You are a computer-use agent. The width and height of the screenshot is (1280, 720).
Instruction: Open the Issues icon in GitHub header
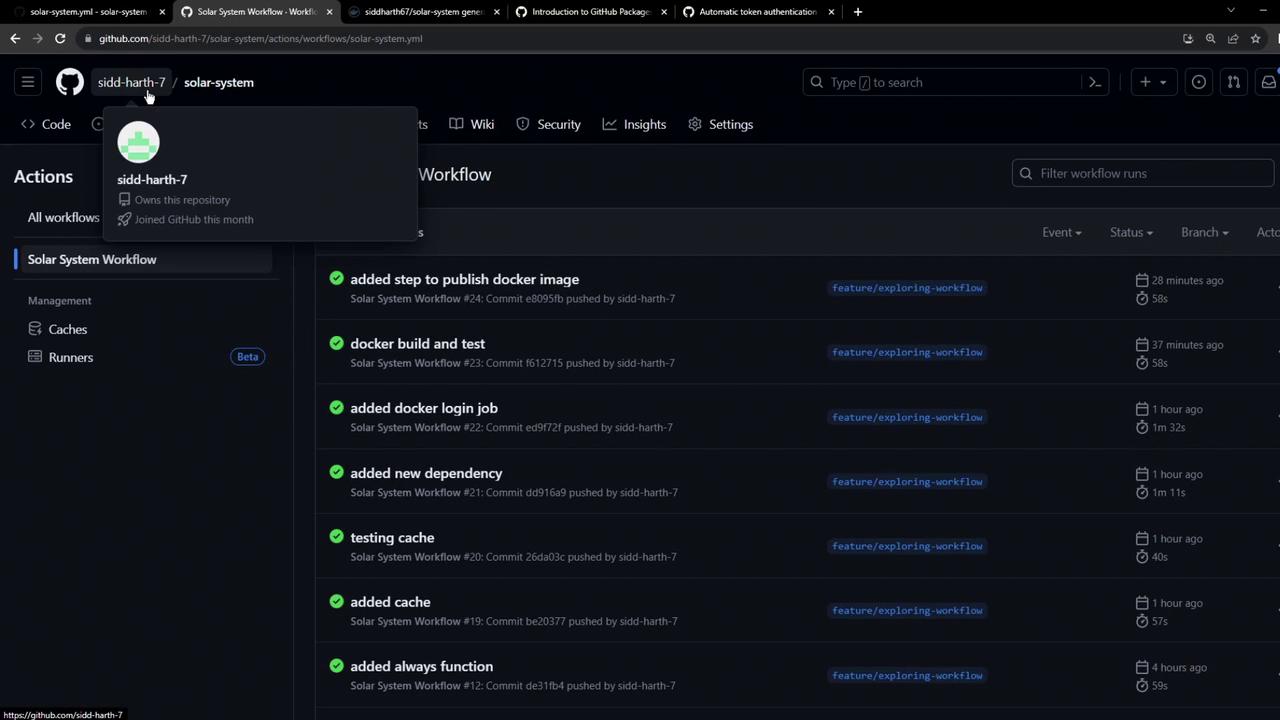click(1198, 82)
